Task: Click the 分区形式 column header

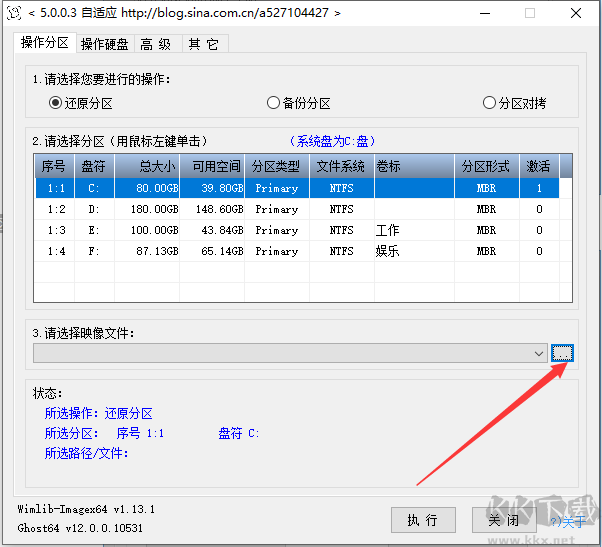Action: point(487,166)
